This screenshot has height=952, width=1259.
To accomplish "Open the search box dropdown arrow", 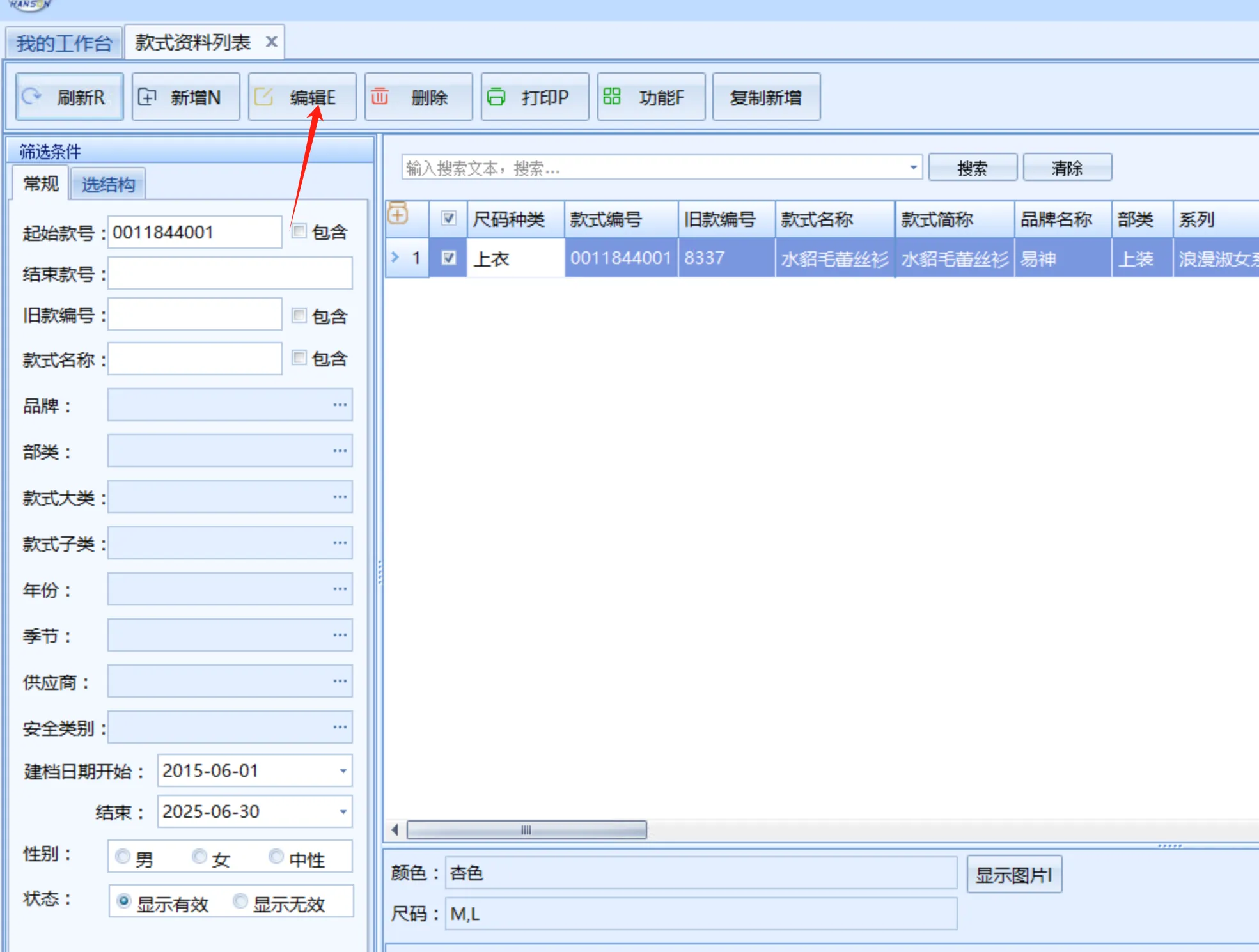I will [913, 168].
